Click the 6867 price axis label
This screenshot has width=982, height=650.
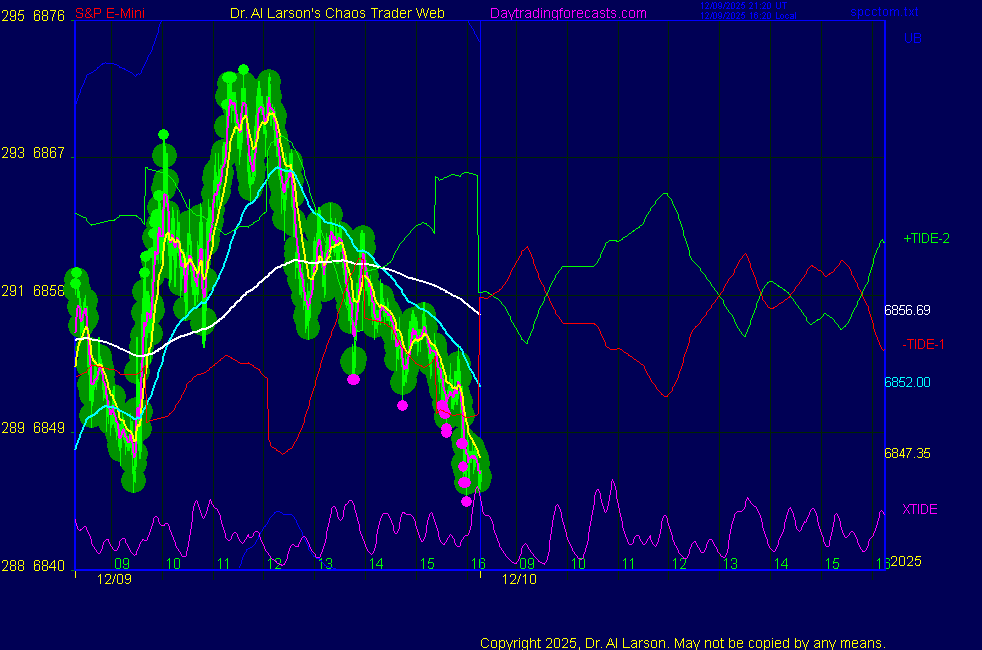49,153
